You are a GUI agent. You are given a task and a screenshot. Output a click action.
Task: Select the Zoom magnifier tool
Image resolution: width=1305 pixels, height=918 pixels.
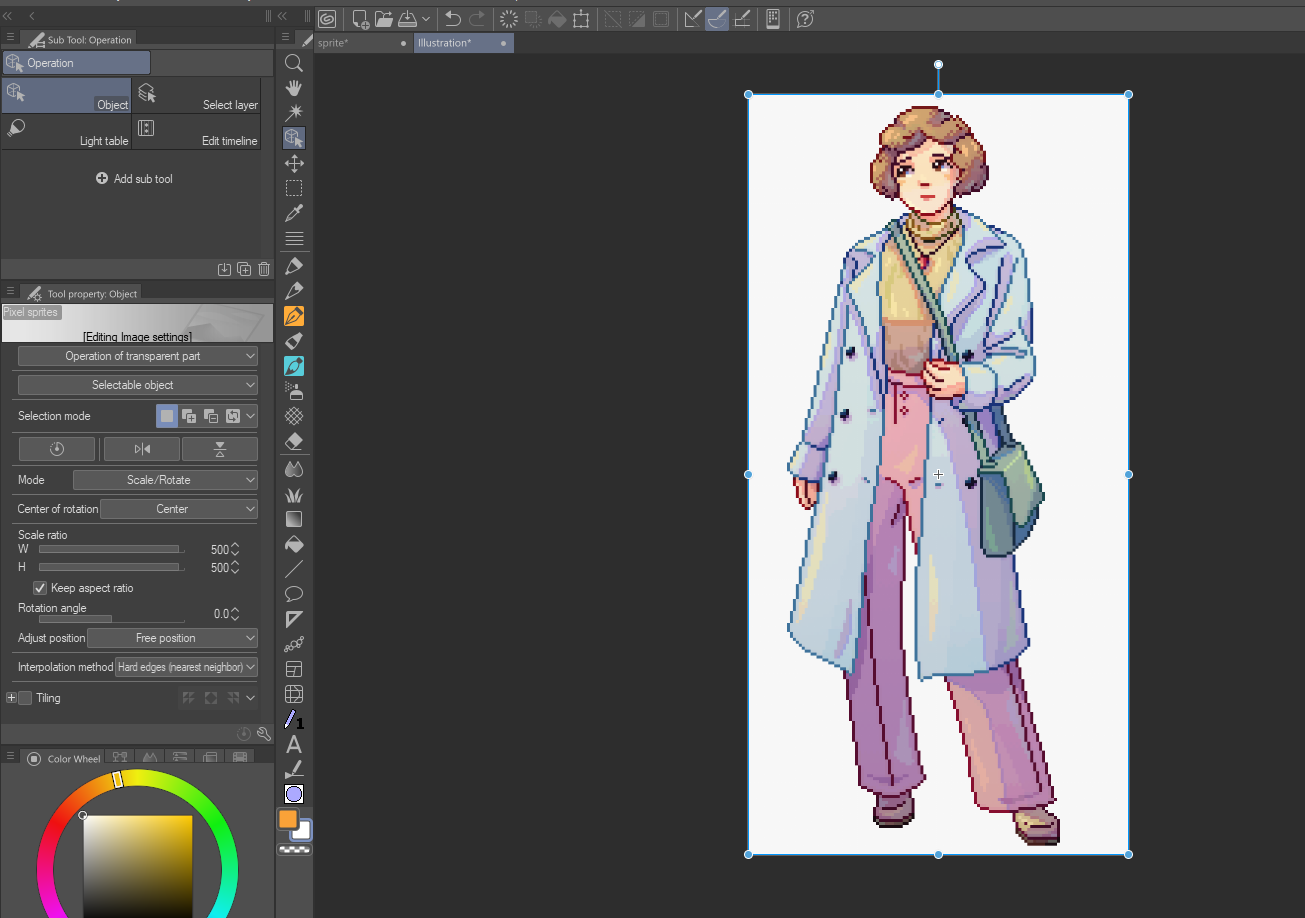coord(294,63)
